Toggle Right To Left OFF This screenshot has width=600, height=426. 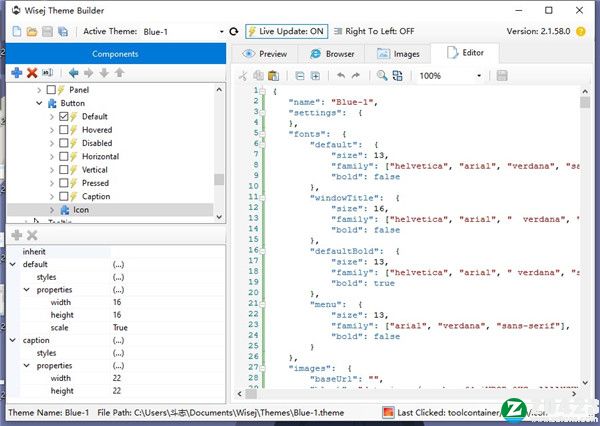tap(374, 31)
